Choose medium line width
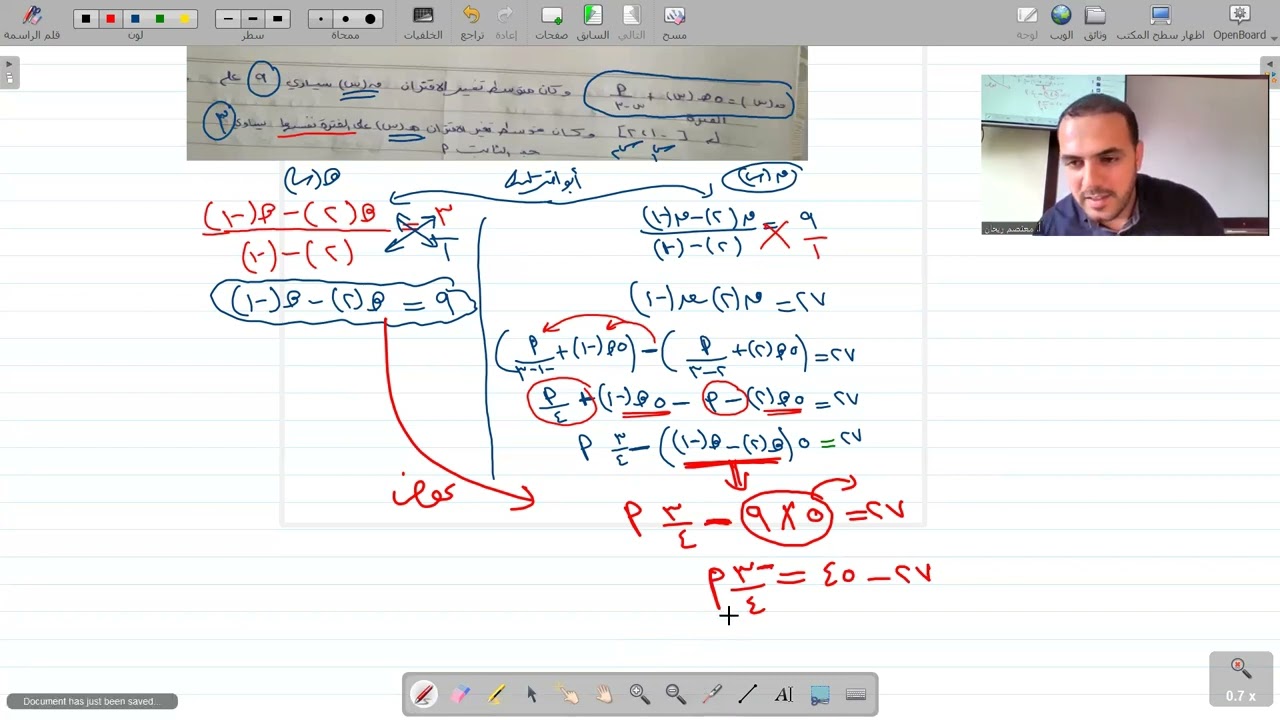This screenshot has width=1280, height=720. (253, 19)
